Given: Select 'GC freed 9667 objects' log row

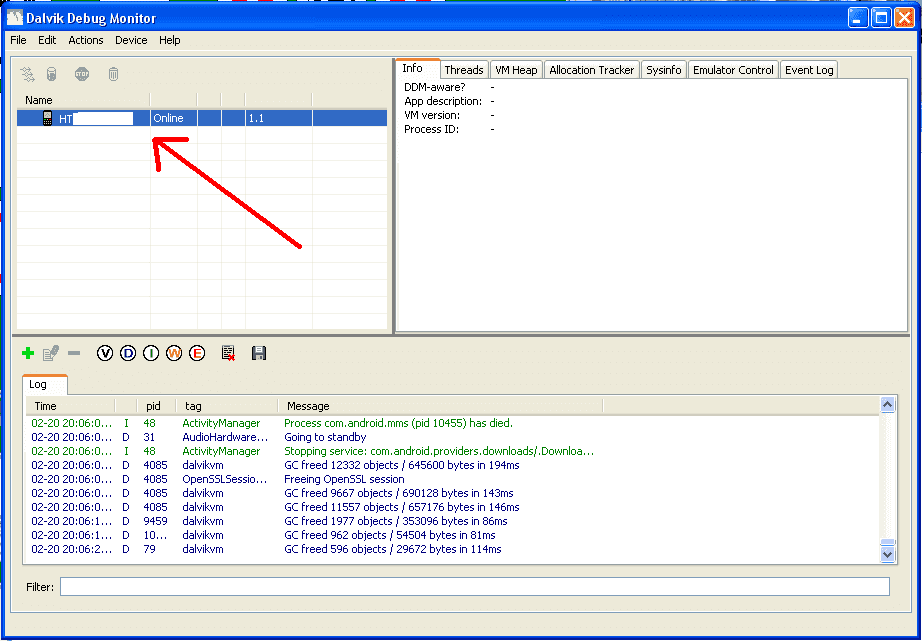Looking at the screenshot, I should click(x=453, y=493).
